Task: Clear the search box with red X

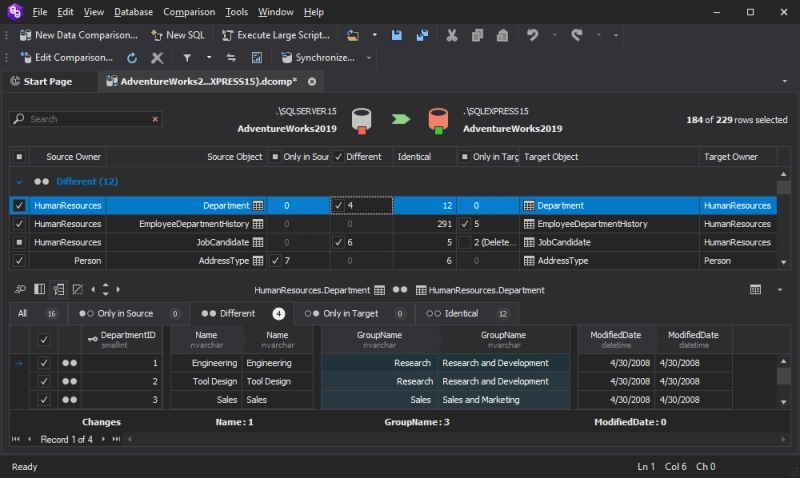Action: click(155, 119)
